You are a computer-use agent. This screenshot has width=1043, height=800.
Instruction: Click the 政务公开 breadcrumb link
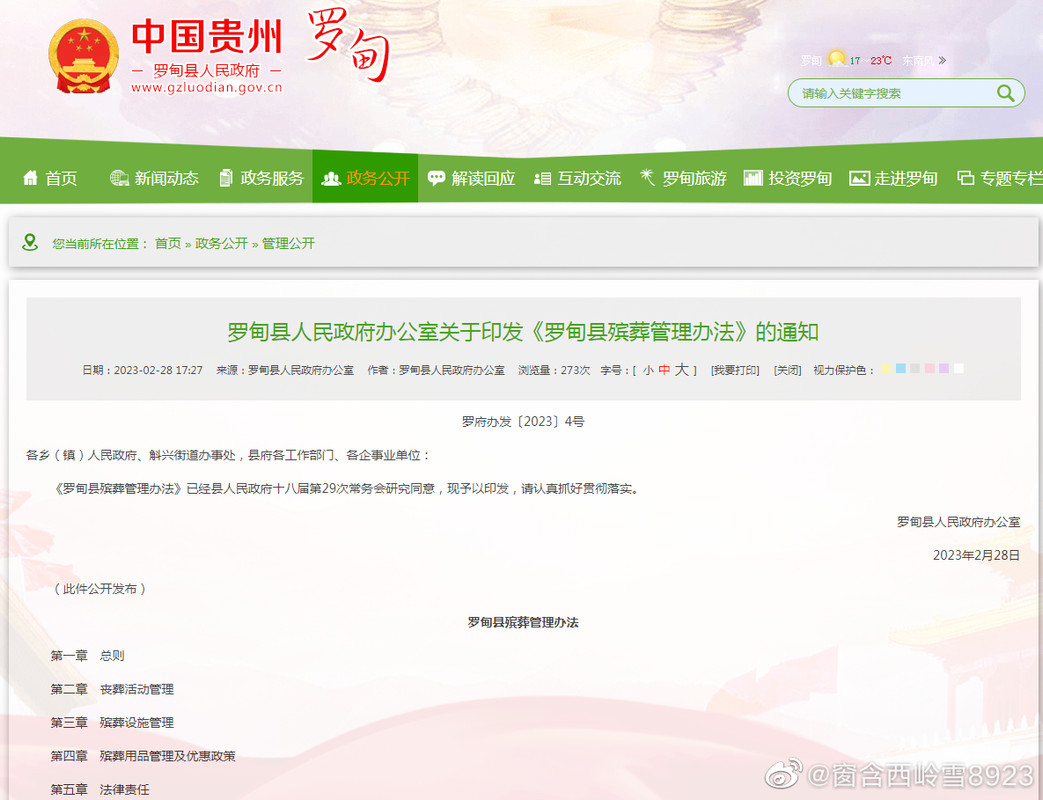[221, 243]
